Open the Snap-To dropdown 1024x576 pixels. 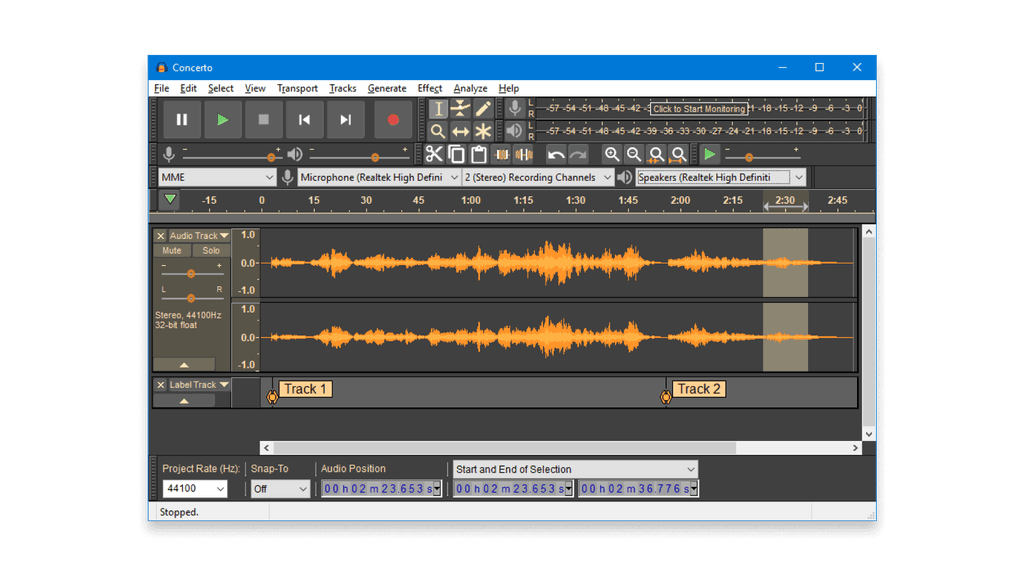(x=280, y=489)
